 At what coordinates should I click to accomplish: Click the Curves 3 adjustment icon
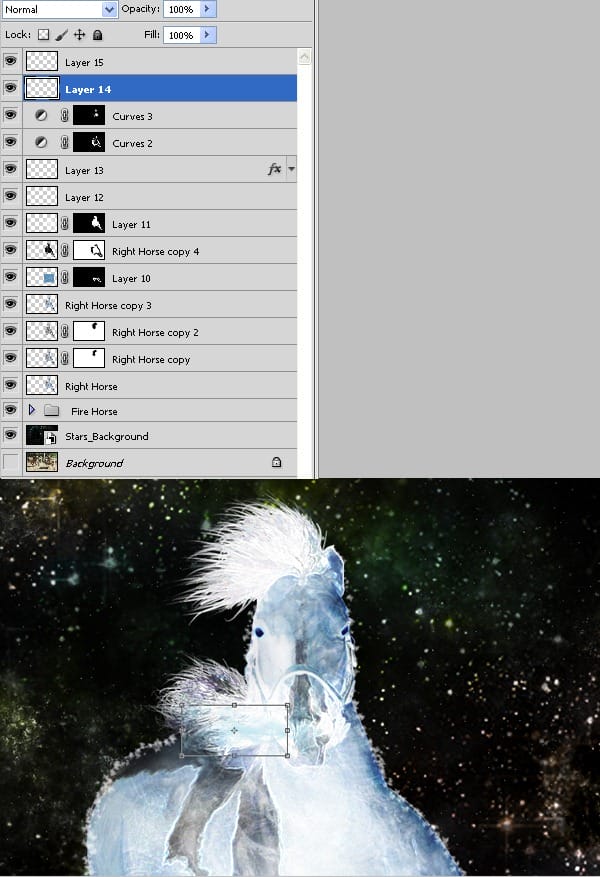tap(41, 116)
